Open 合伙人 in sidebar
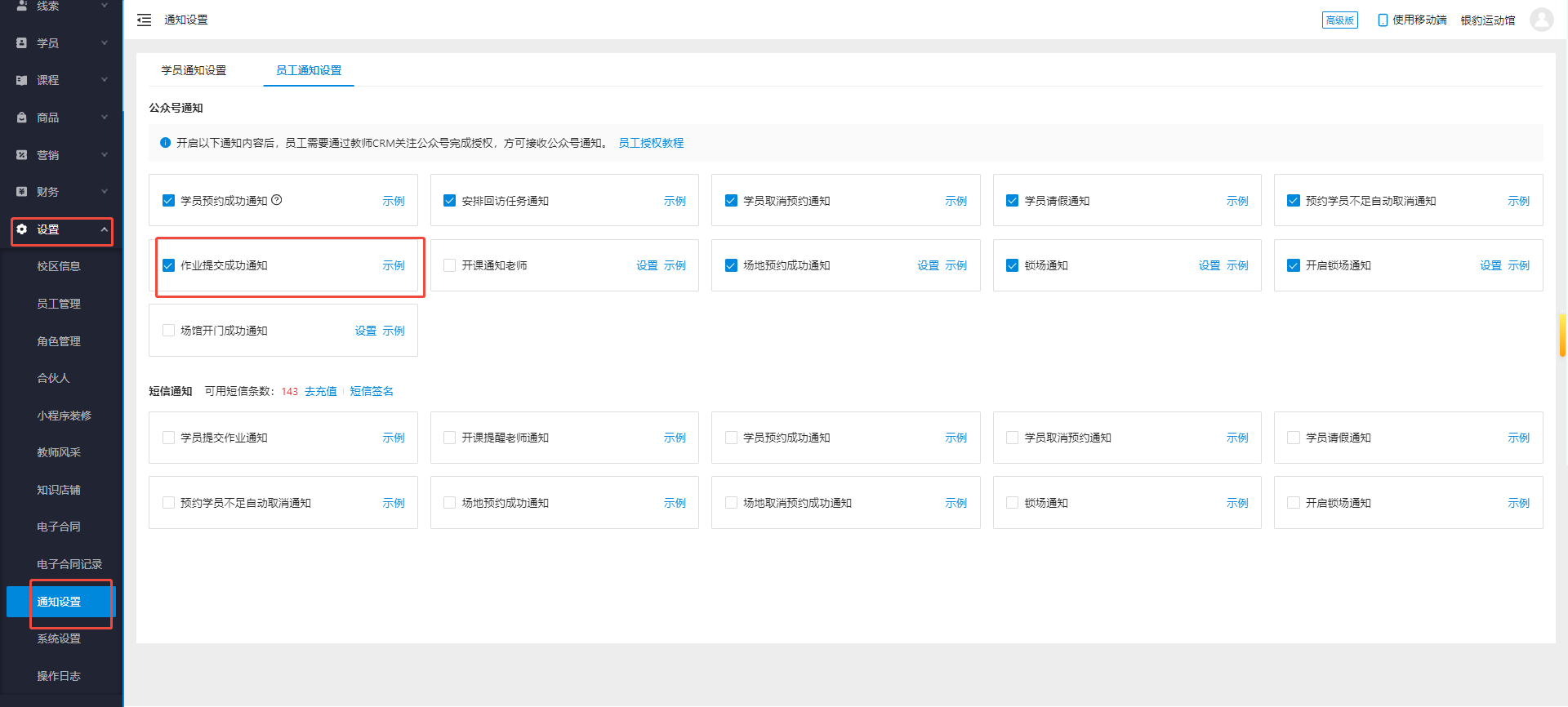Viewport: 1568px width, 707px height. 53,378
